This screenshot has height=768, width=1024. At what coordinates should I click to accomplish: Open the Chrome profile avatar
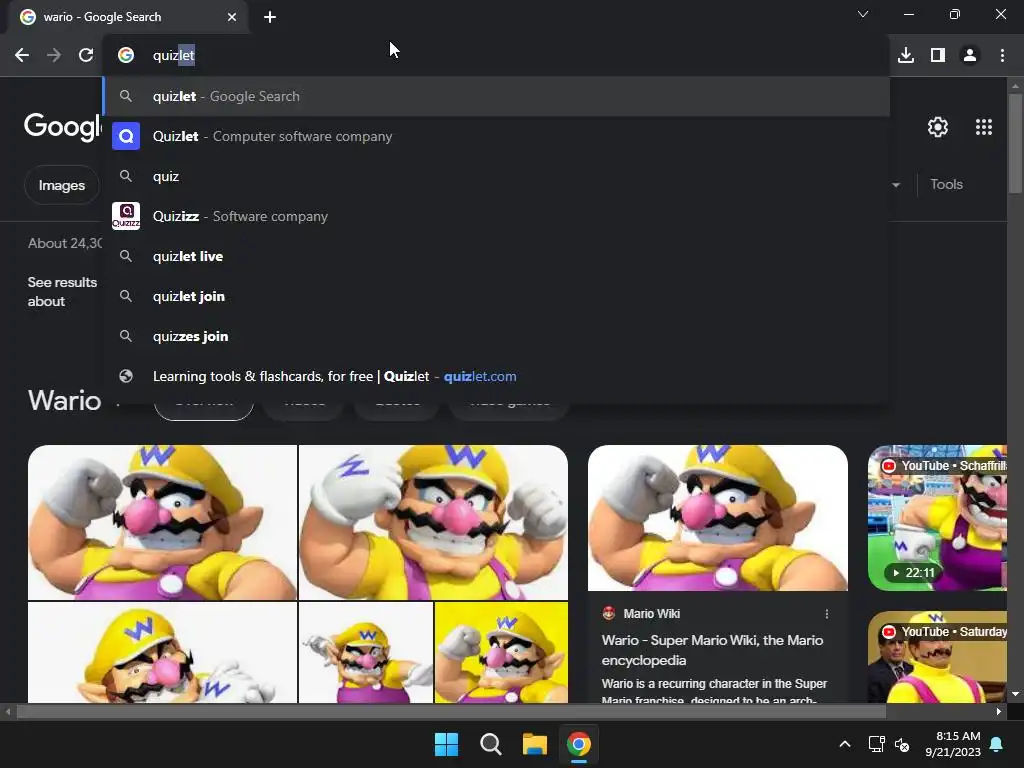(x=970, y=56)
